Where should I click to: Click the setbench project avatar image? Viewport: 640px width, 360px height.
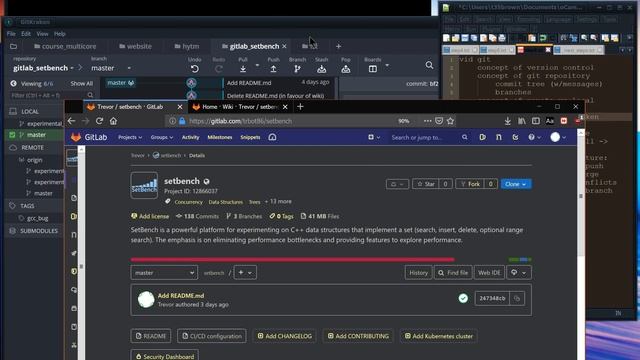pyautogui.click(x=144, y=185)
